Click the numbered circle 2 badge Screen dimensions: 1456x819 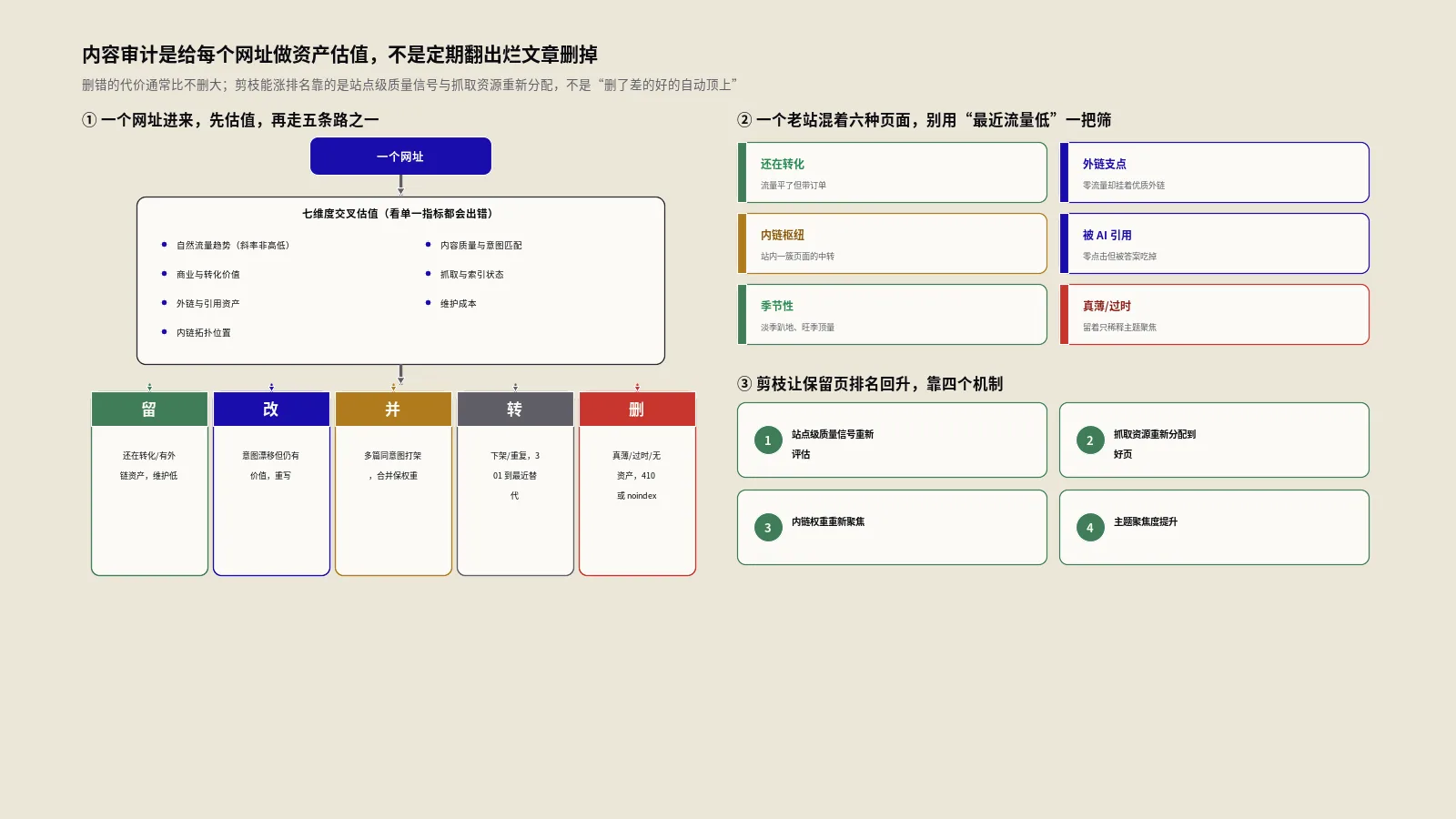1090,440
